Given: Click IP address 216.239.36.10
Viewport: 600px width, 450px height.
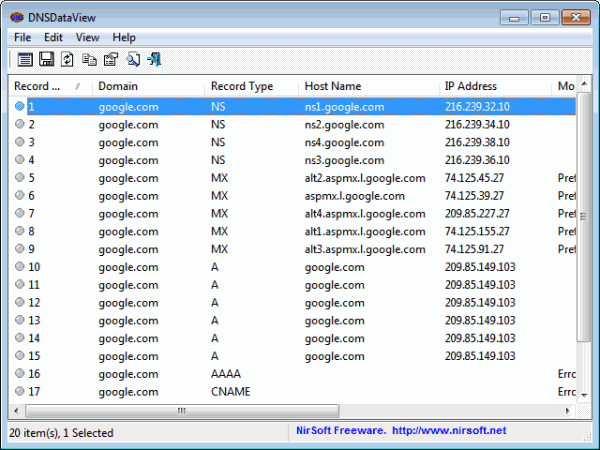Looking at the screenshot, I should (x=477, y=160).
